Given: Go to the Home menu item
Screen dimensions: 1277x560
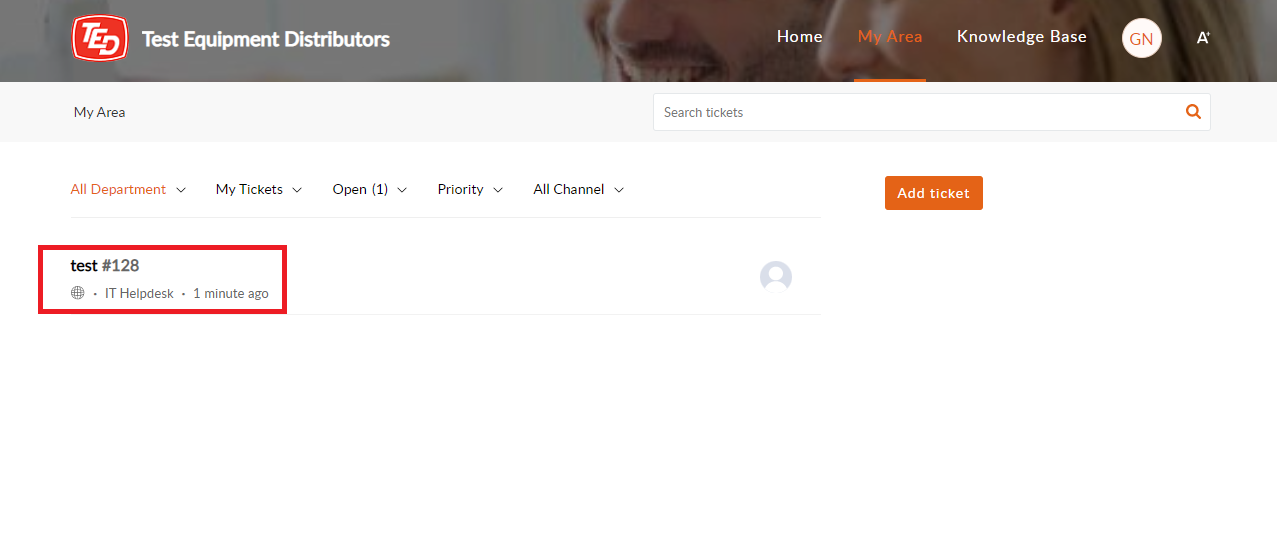Looking at the screenshot, I should 800,37.
